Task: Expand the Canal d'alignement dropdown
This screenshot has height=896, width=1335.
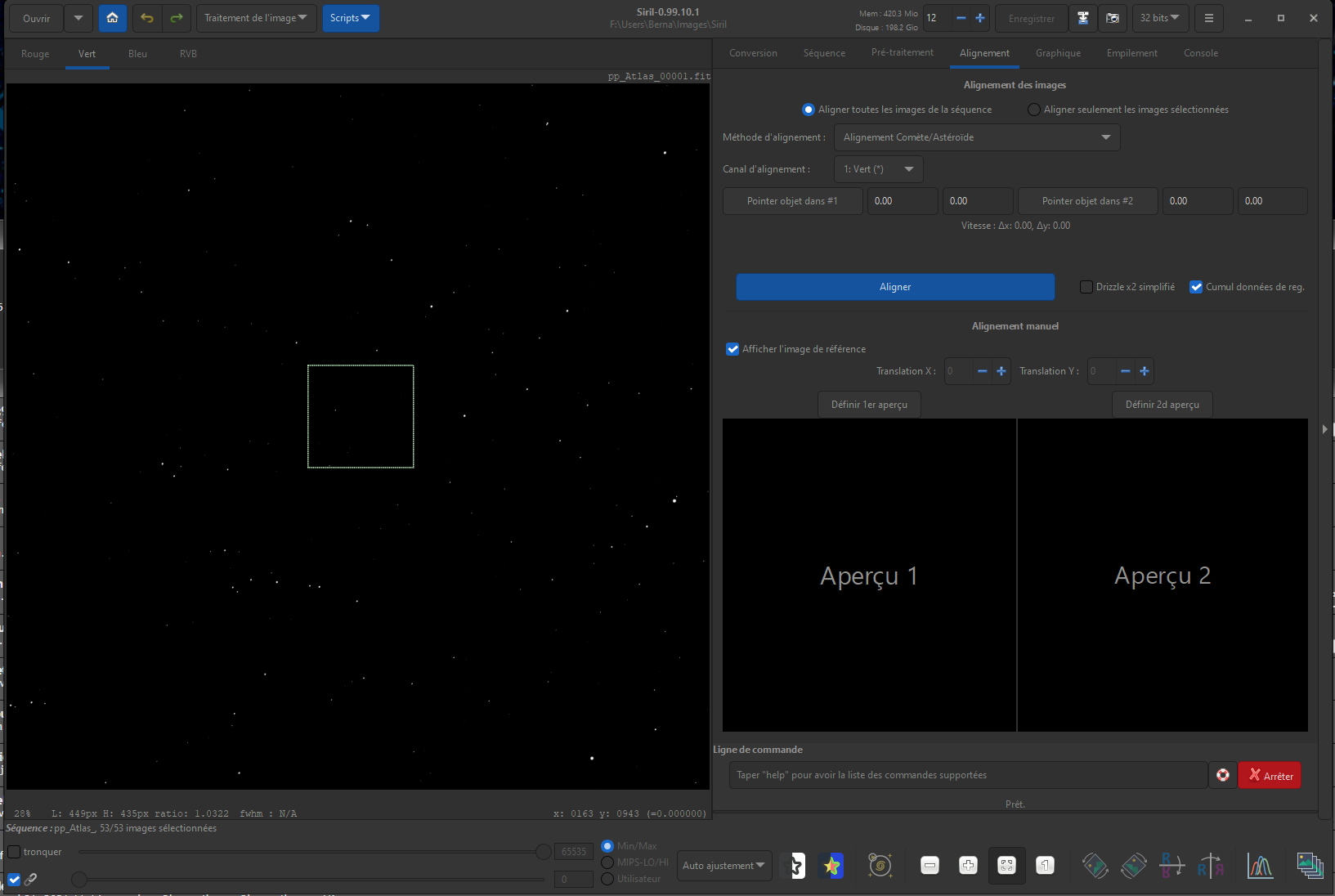Action: (x=879, y=169)
